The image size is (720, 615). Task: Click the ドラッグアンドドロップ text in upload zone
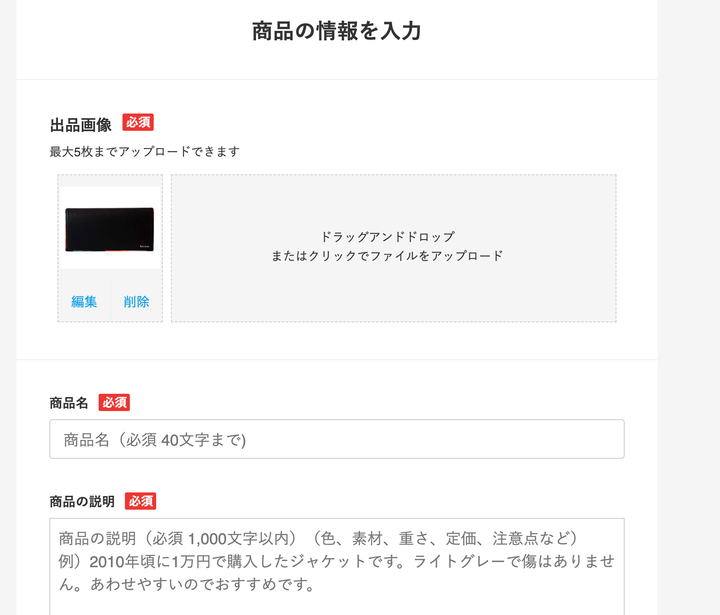tap(388, 237)
